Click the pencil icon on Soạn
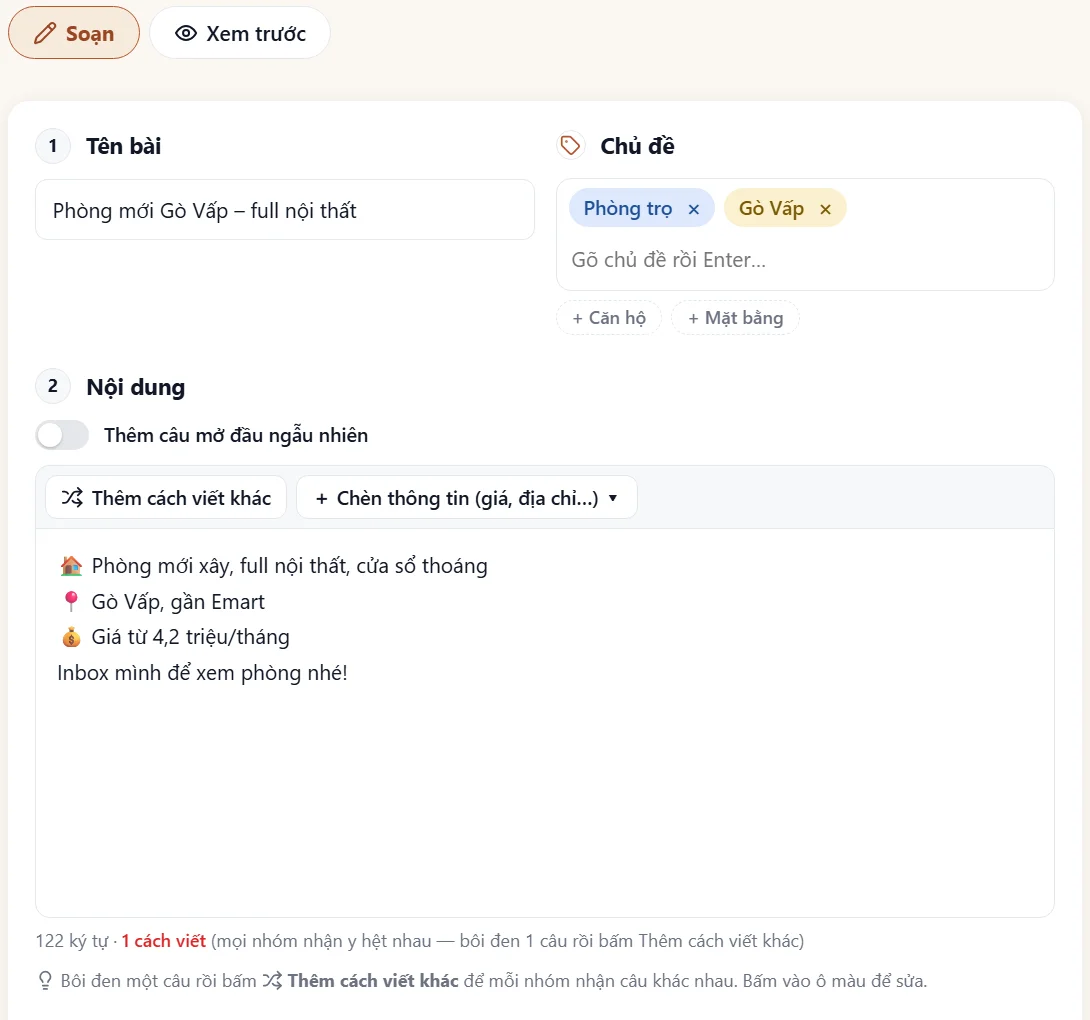1090x1020 pixels. coord(45,33)
